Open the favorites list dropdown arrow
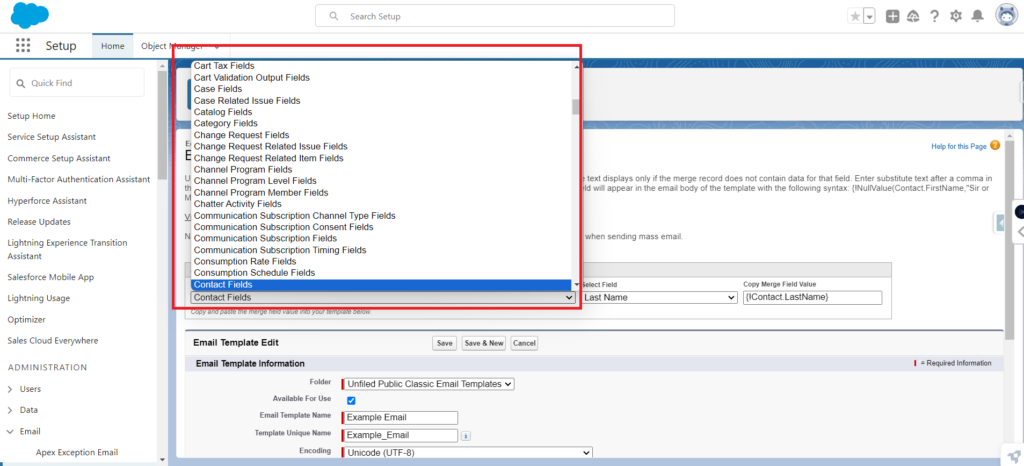This screenshot has width=1024, height=466. click(869, 16)
